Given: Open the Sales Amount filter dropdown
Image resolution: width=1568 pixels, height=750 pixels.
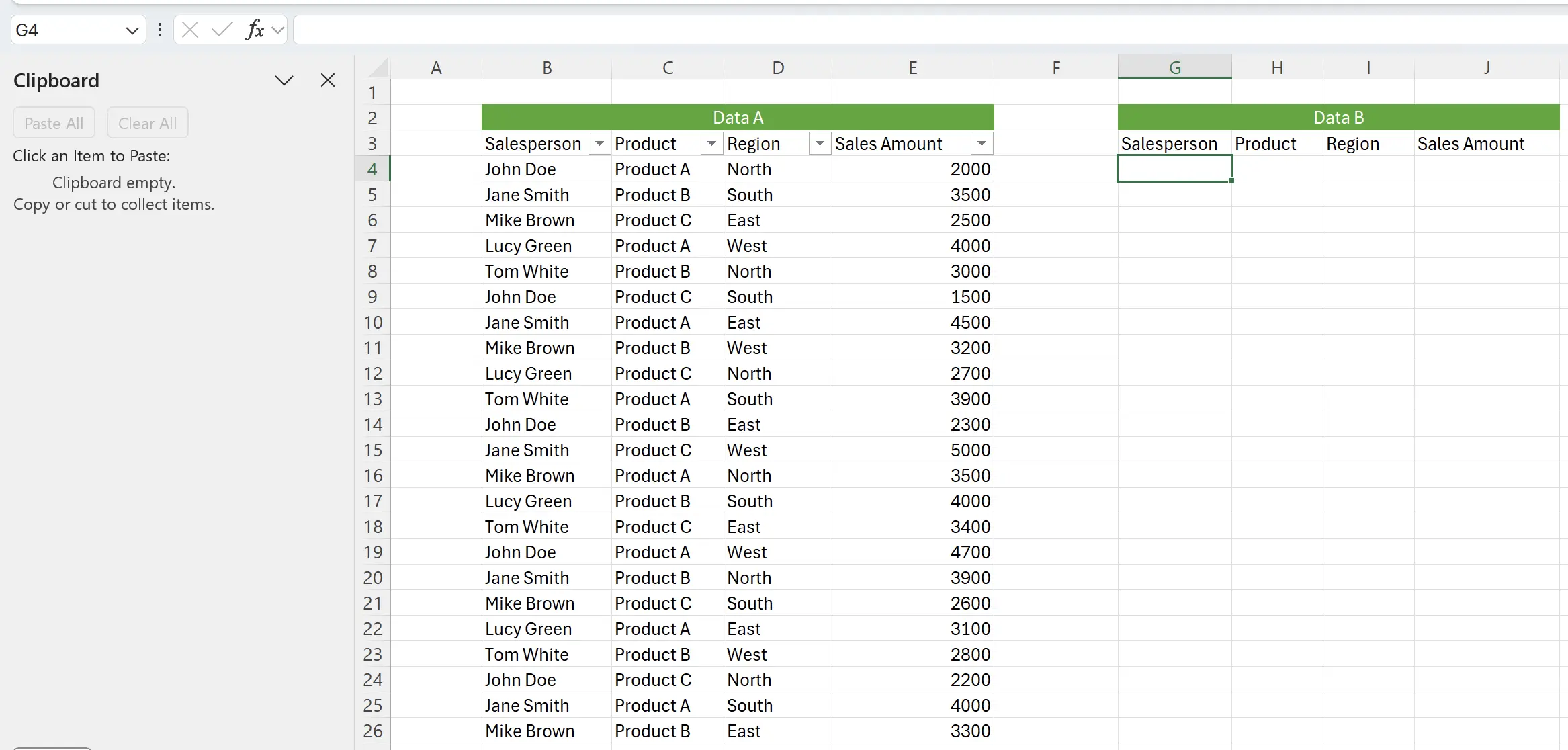Looking at the screenshot, I should click(x=982, y=144).
